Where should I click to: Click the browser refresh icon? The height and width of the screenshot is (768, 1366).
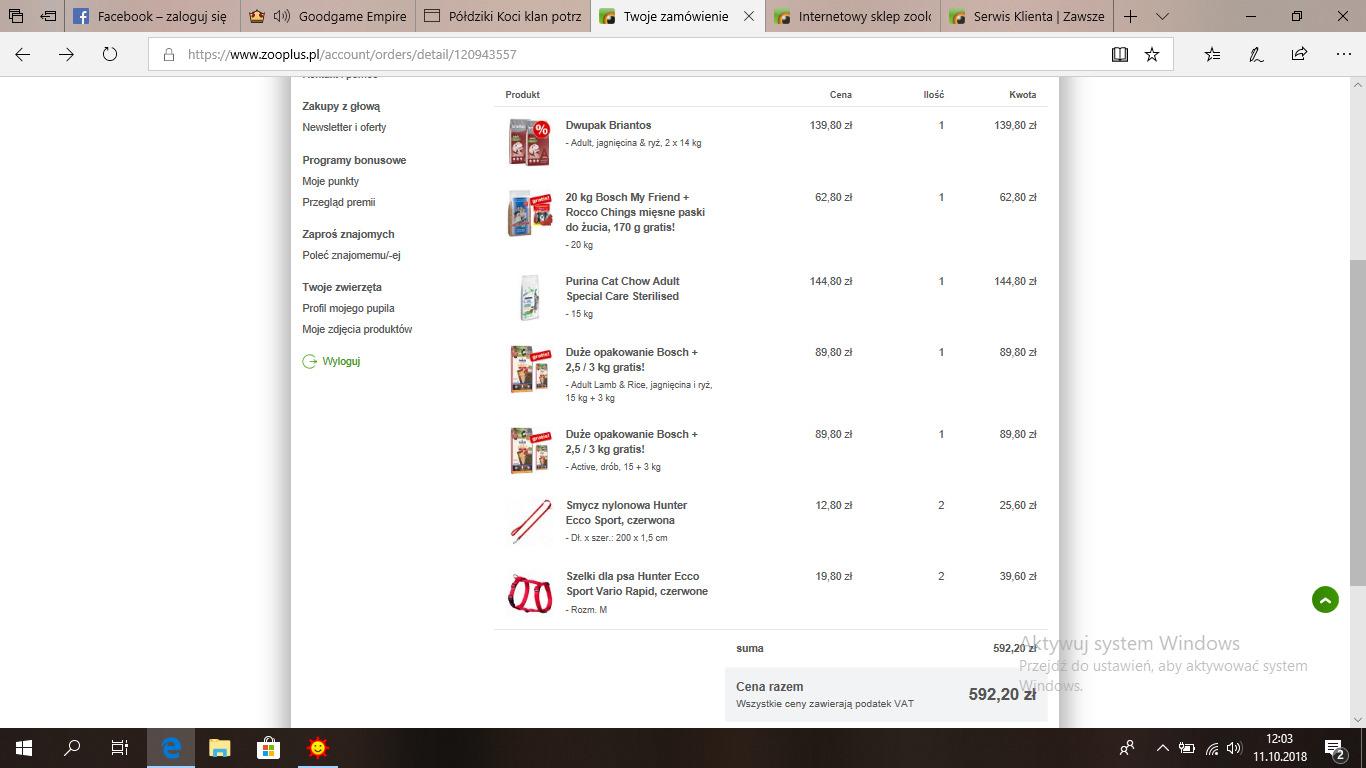[x=110, y=55]
